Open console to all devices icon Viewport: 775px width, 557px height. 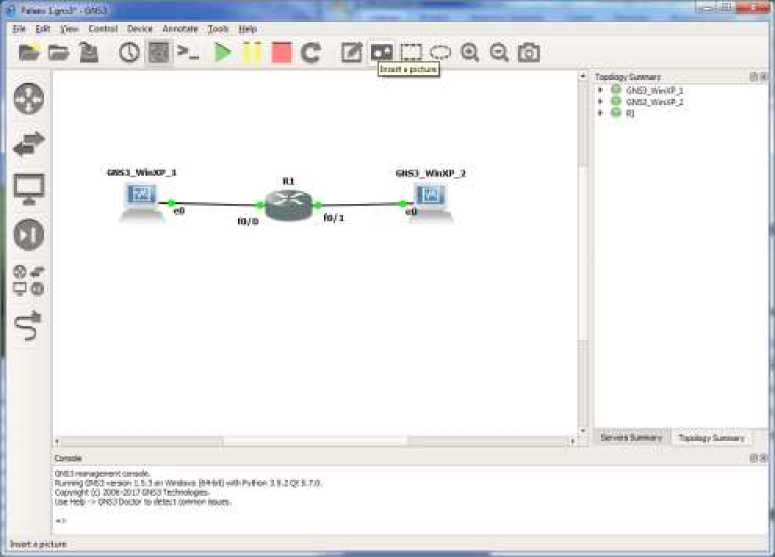click(x=188, y=52)
